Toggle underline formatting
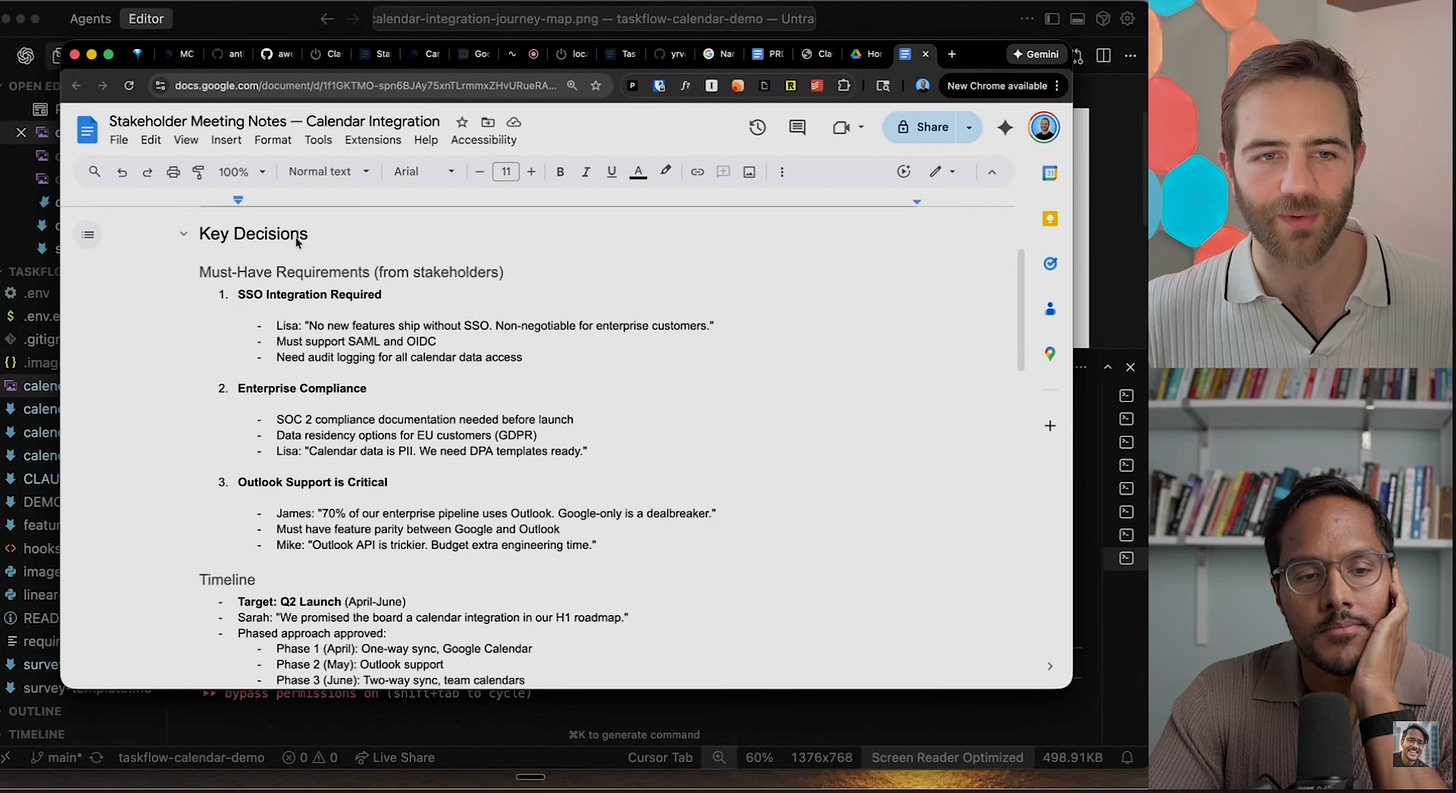1456x793 pixels. click(612, 172)
